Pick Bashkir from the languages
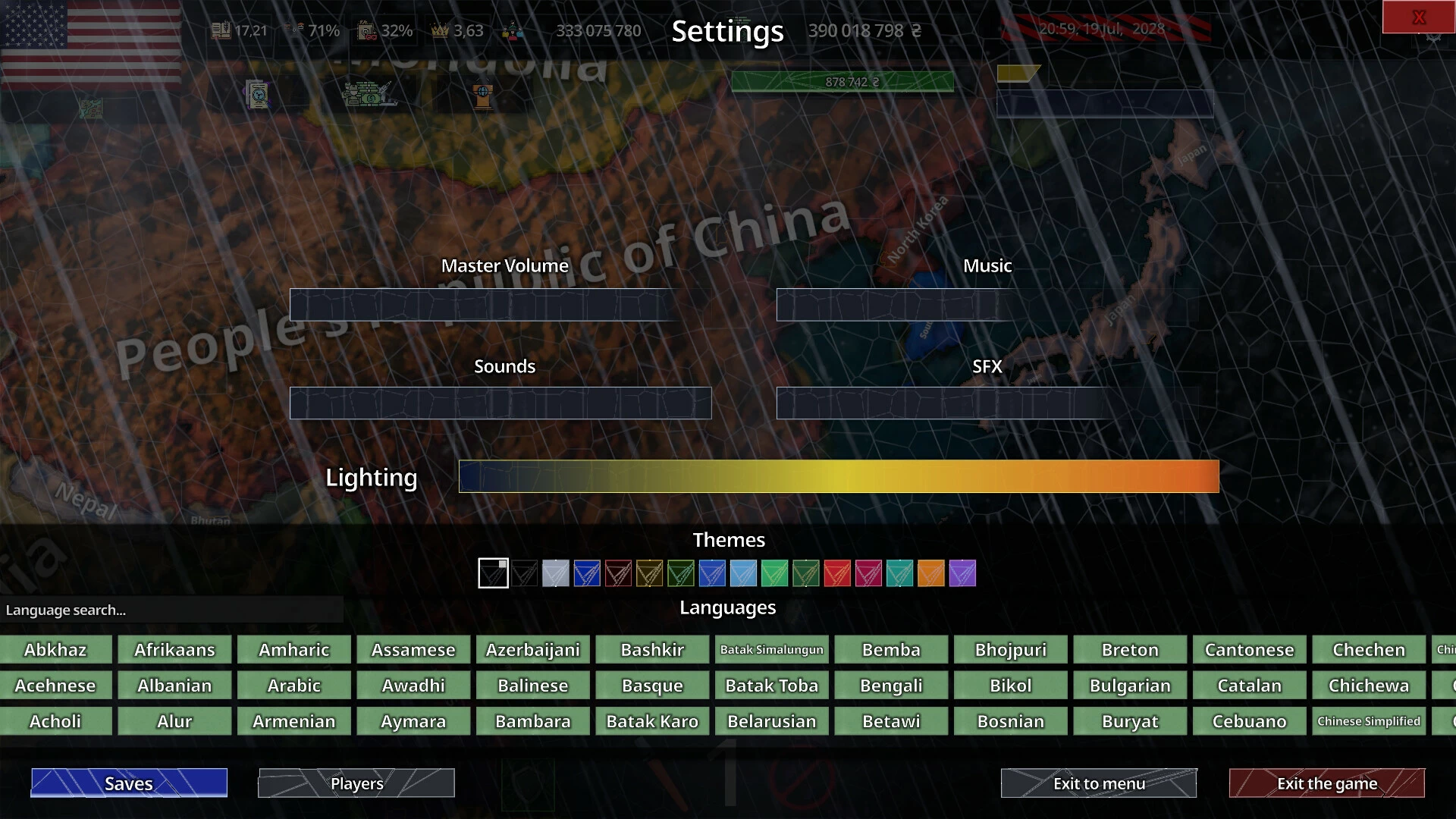This screenshot has width=1456, height=819. (652, 650)
